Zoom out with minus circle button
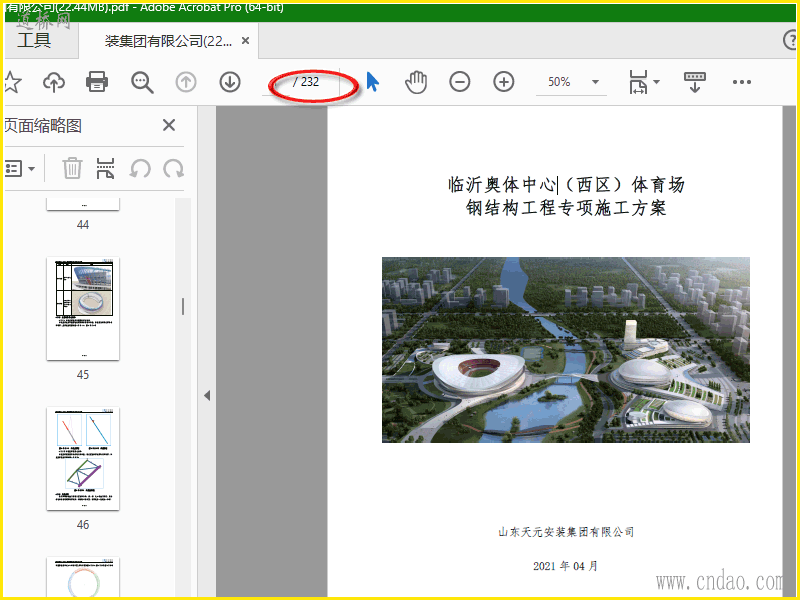 coord(460,82)
